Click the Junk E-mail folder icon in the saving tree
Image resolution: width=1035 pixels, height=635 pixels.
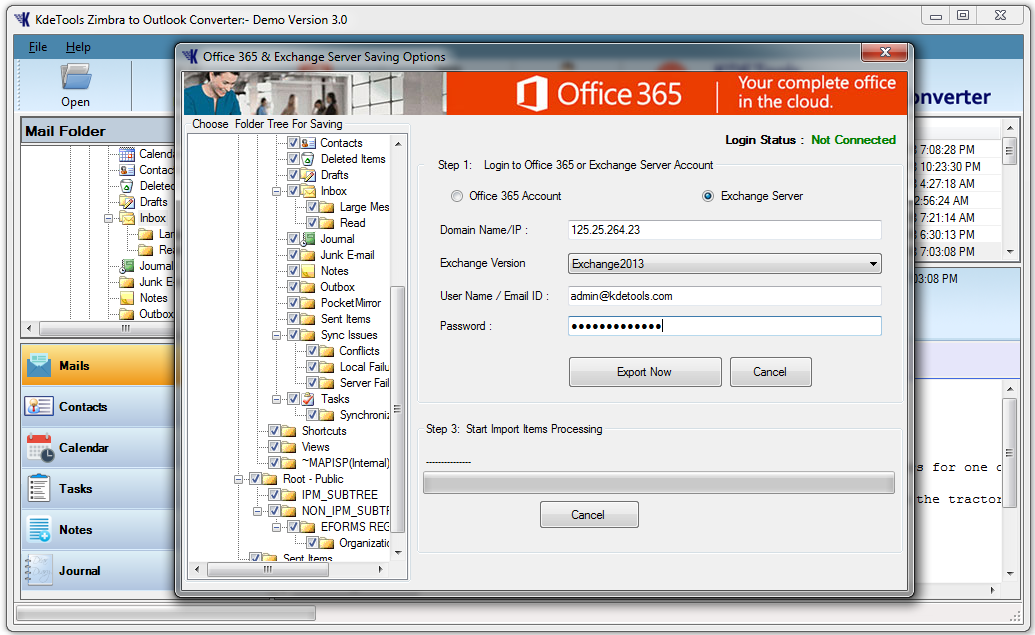[308, 255]
